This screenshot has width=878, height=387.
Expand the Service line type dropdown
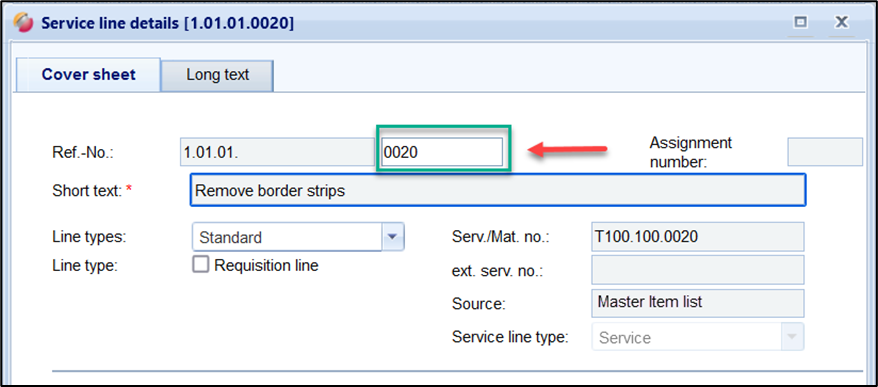(x=792, y=337)
